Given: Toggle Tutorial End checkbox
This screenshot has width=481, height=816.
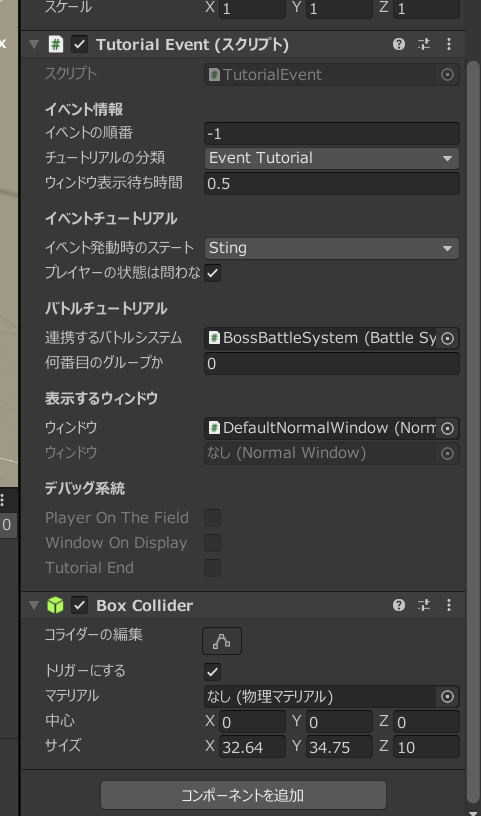Looking at the screenshot, I should point(212,568).
